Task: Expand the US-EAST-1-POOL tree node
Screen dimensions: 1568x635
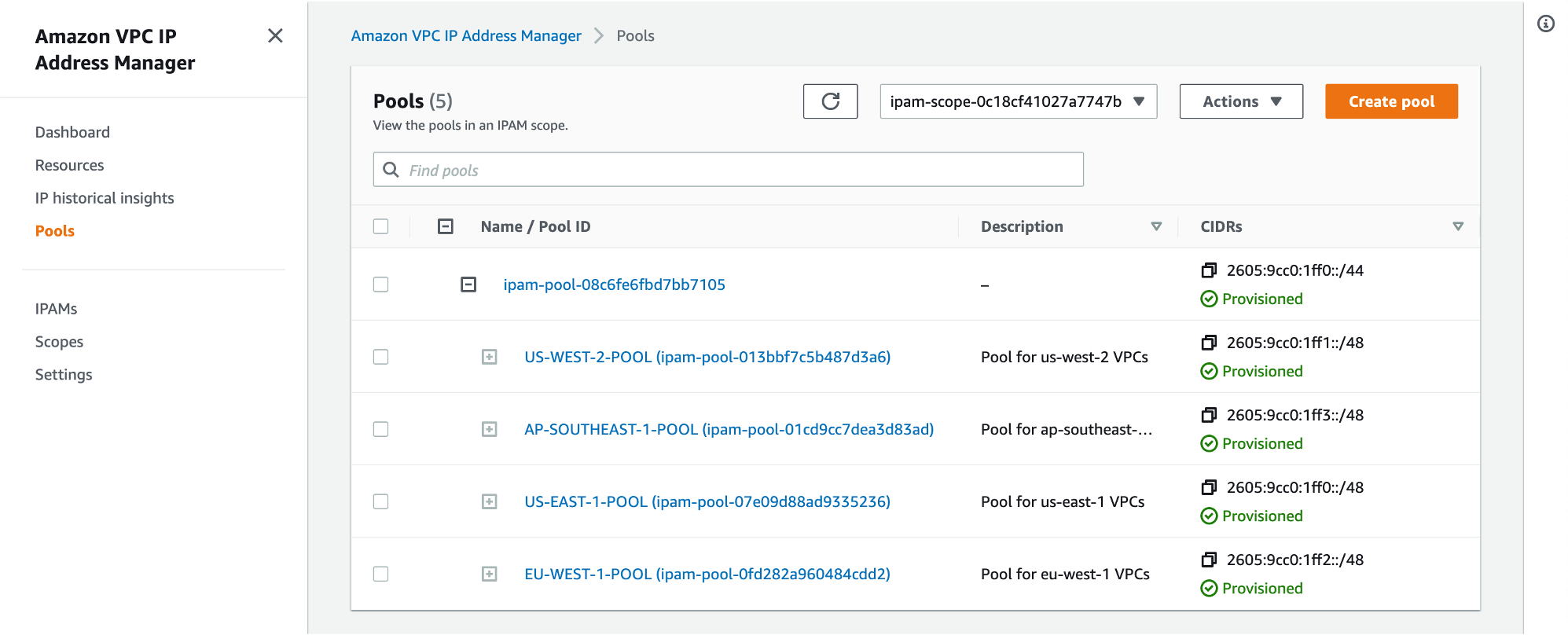Action: (490, 501)
